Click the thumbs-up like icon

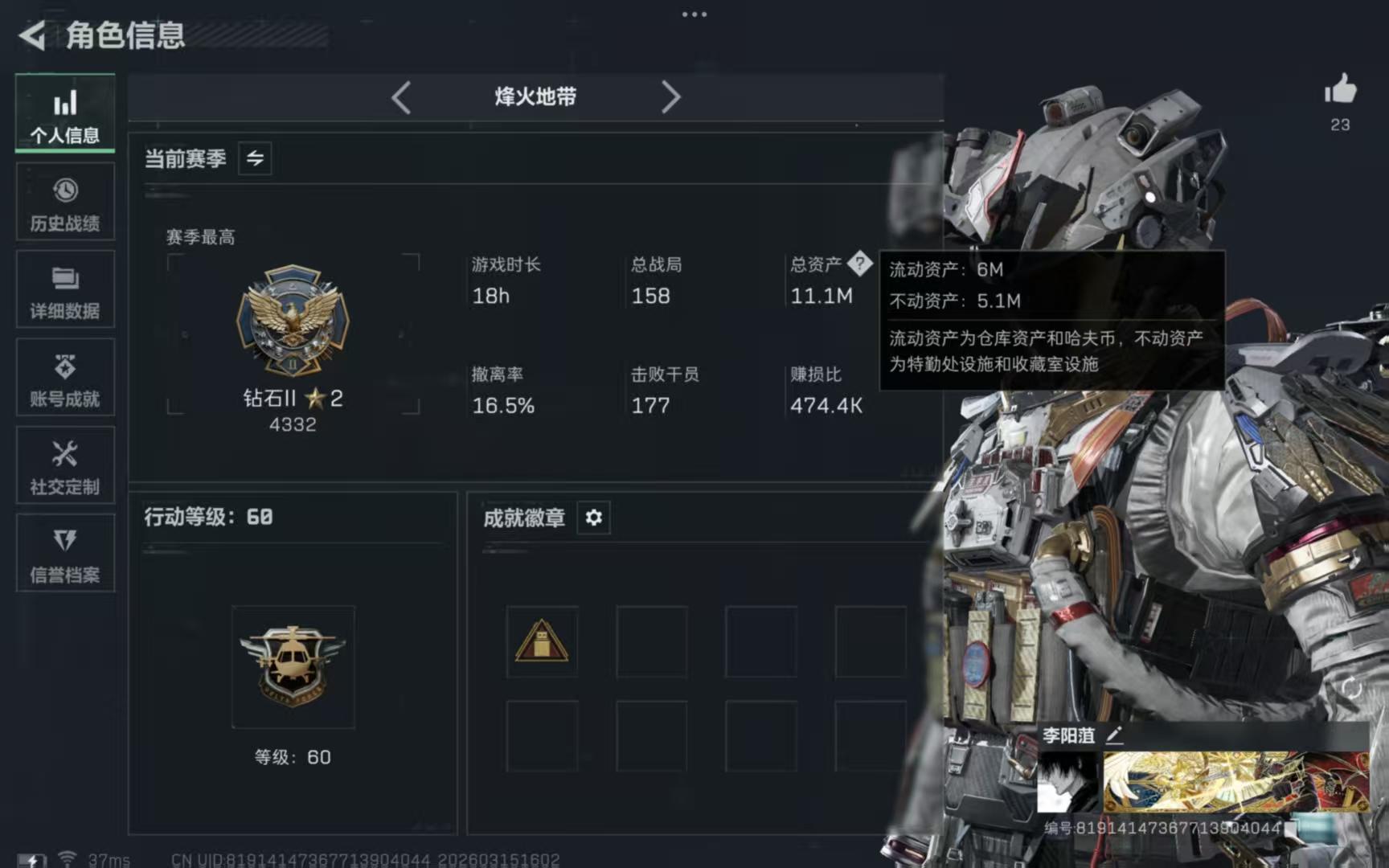pos(1340,88)
